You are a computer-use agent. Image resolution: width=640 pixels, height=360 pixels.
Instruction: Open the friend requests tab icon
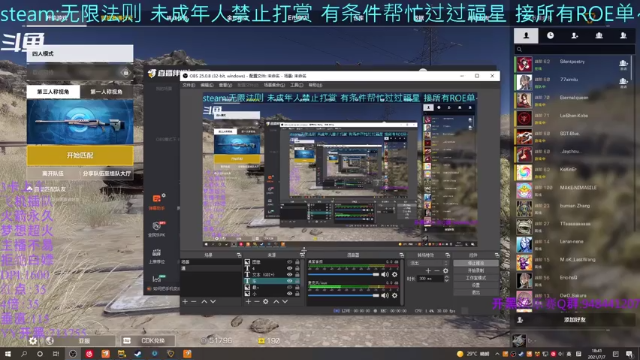click(574, 36)
